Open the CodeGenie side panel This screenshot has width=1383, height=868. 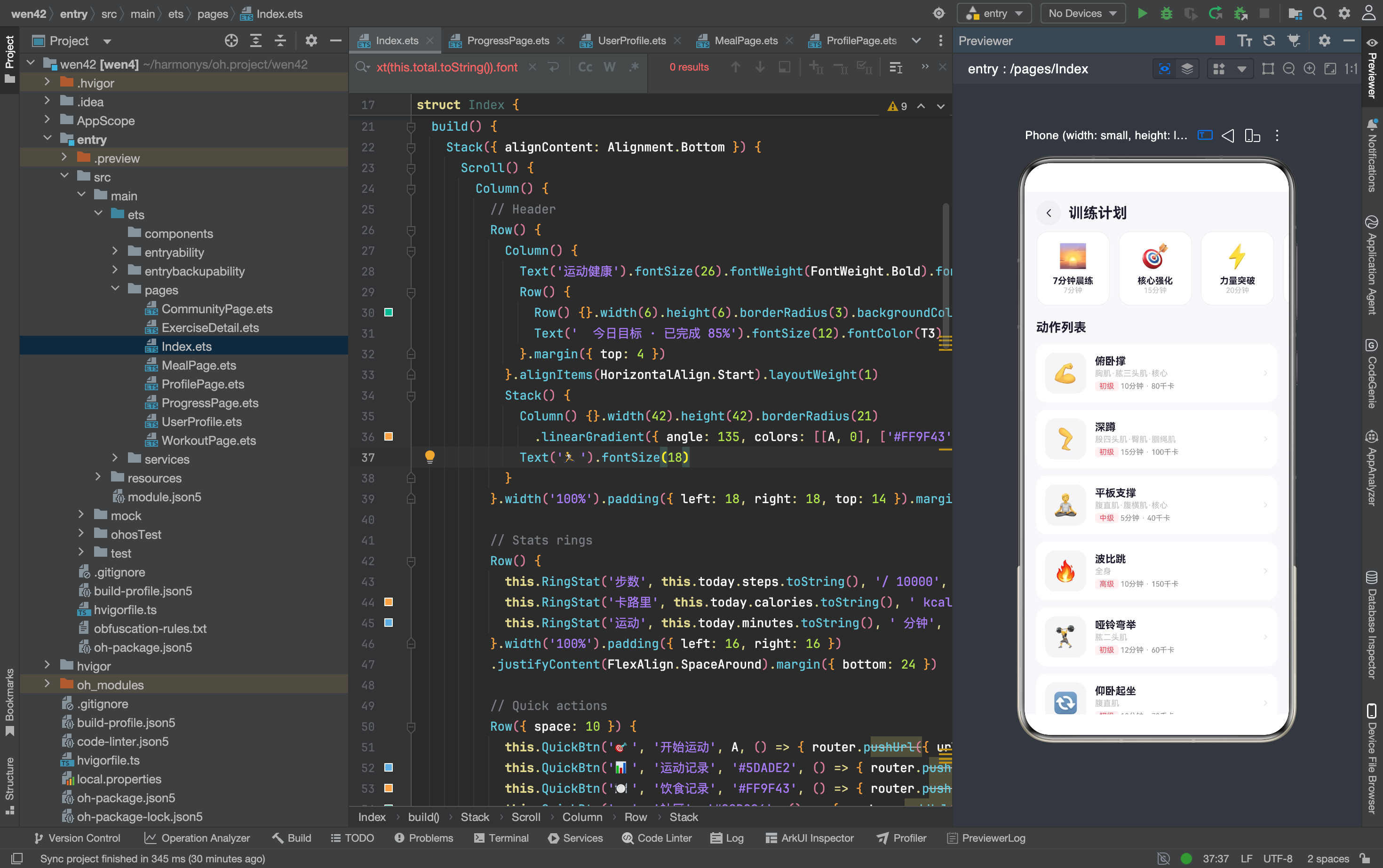1372,374
